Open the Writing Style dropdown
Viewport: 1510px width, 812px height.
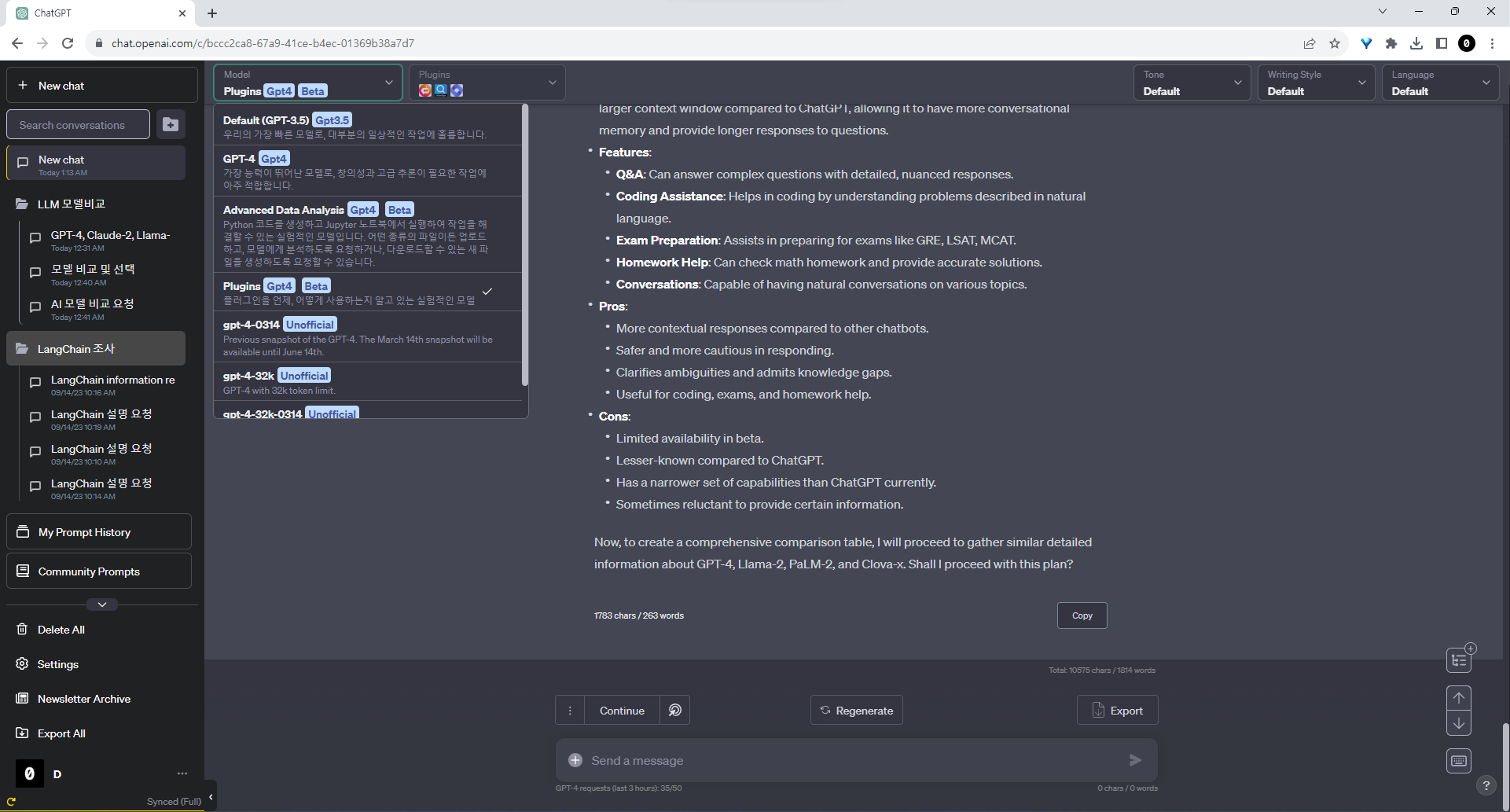[x=1317, y=83]
